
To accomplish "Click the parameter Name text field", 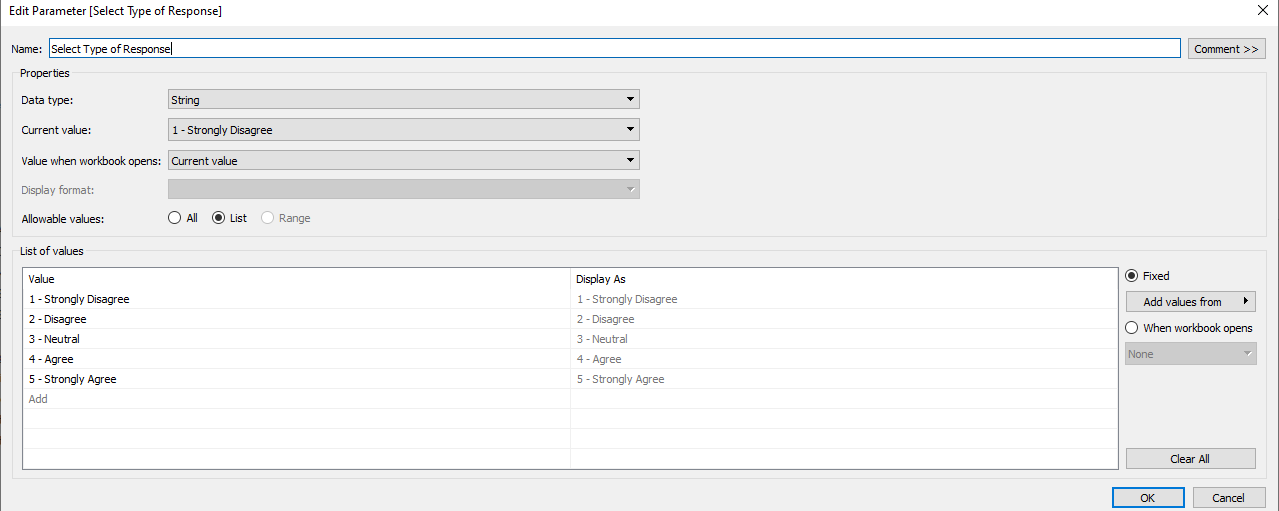I will 614,49.
